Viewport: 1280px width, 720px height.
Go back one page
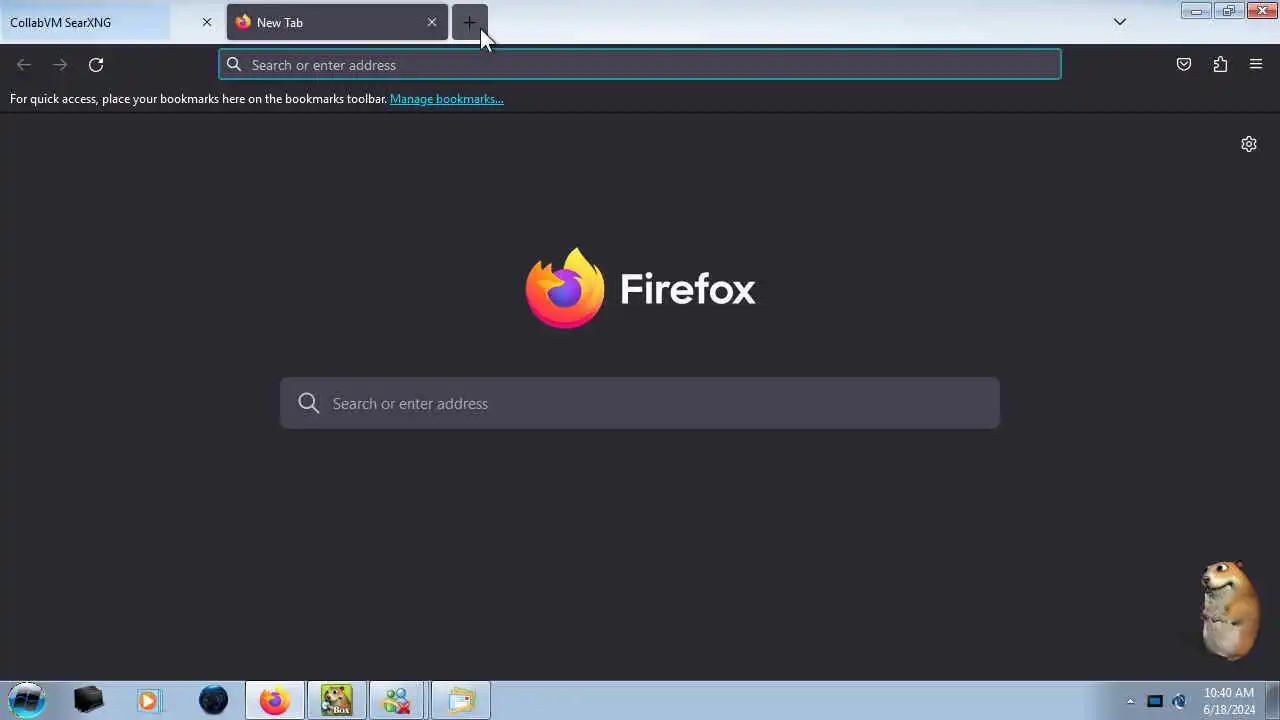coord(24,65)
